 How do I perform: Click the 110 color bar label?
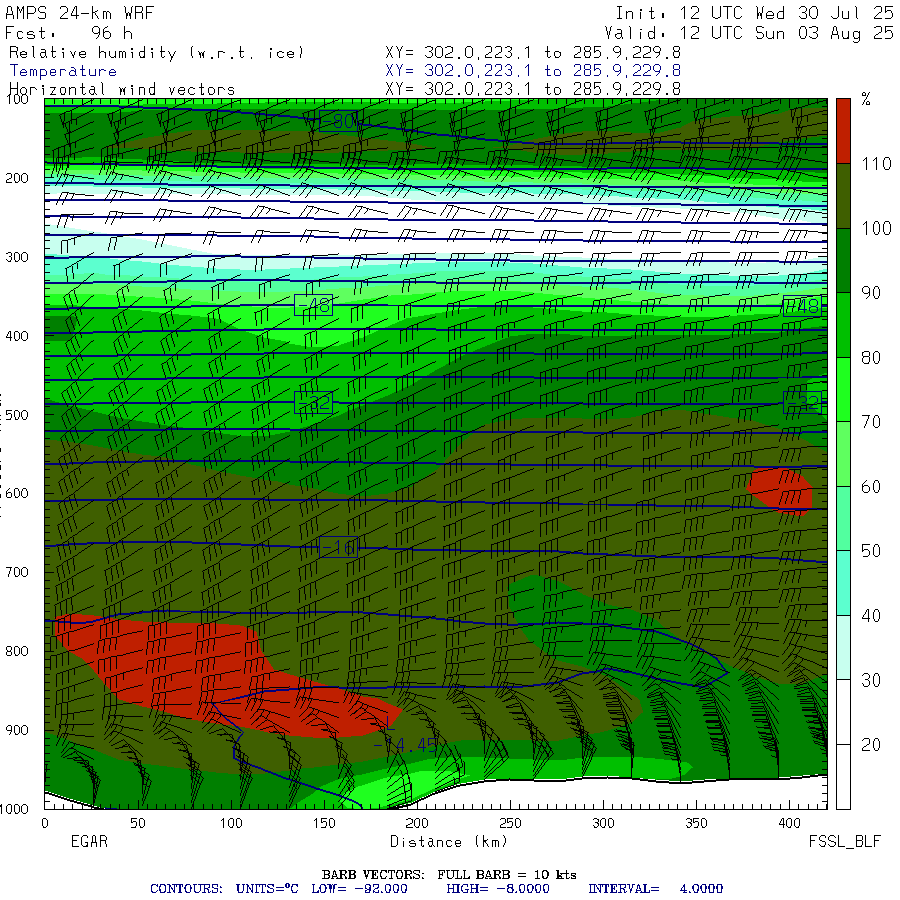coord(876,164)
